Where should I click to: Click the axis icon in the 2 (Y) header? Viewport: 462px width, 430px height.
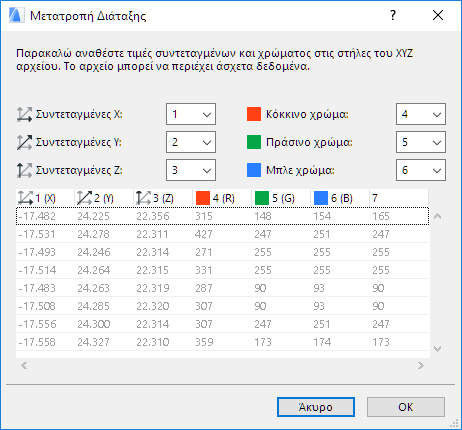click(x=84, y=198)
